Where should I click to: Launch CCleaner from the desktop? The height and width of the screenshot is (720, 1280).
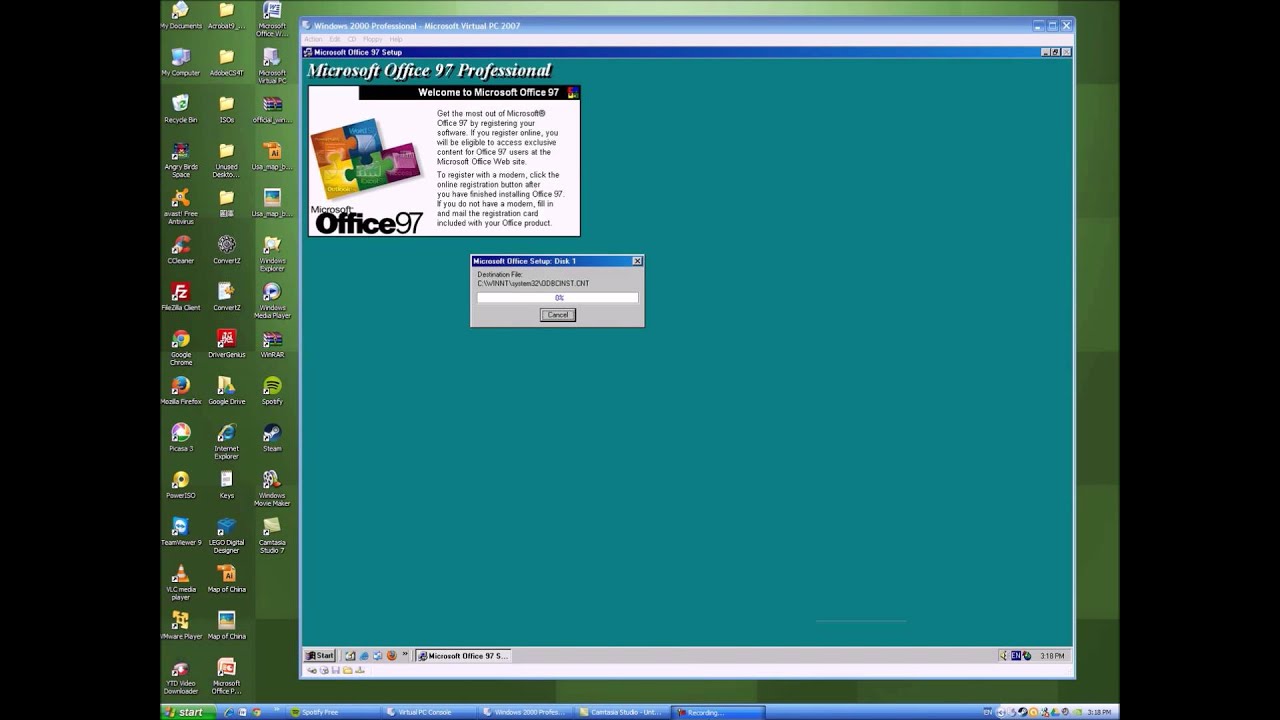coord(181,245)
